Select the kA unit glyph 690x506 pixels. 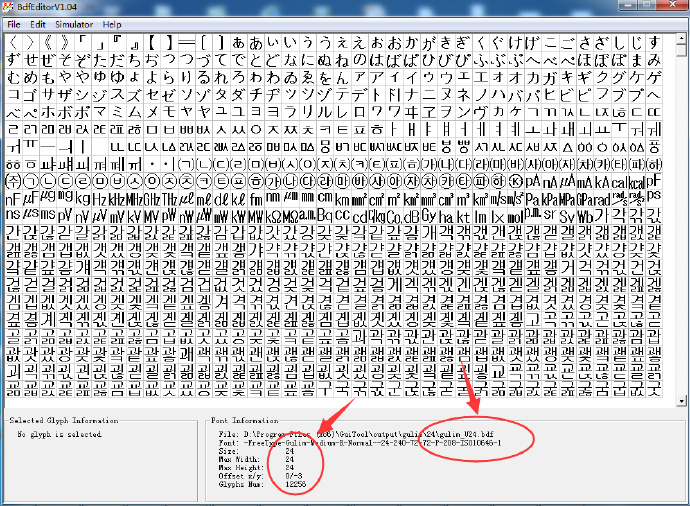click(601, 182)
